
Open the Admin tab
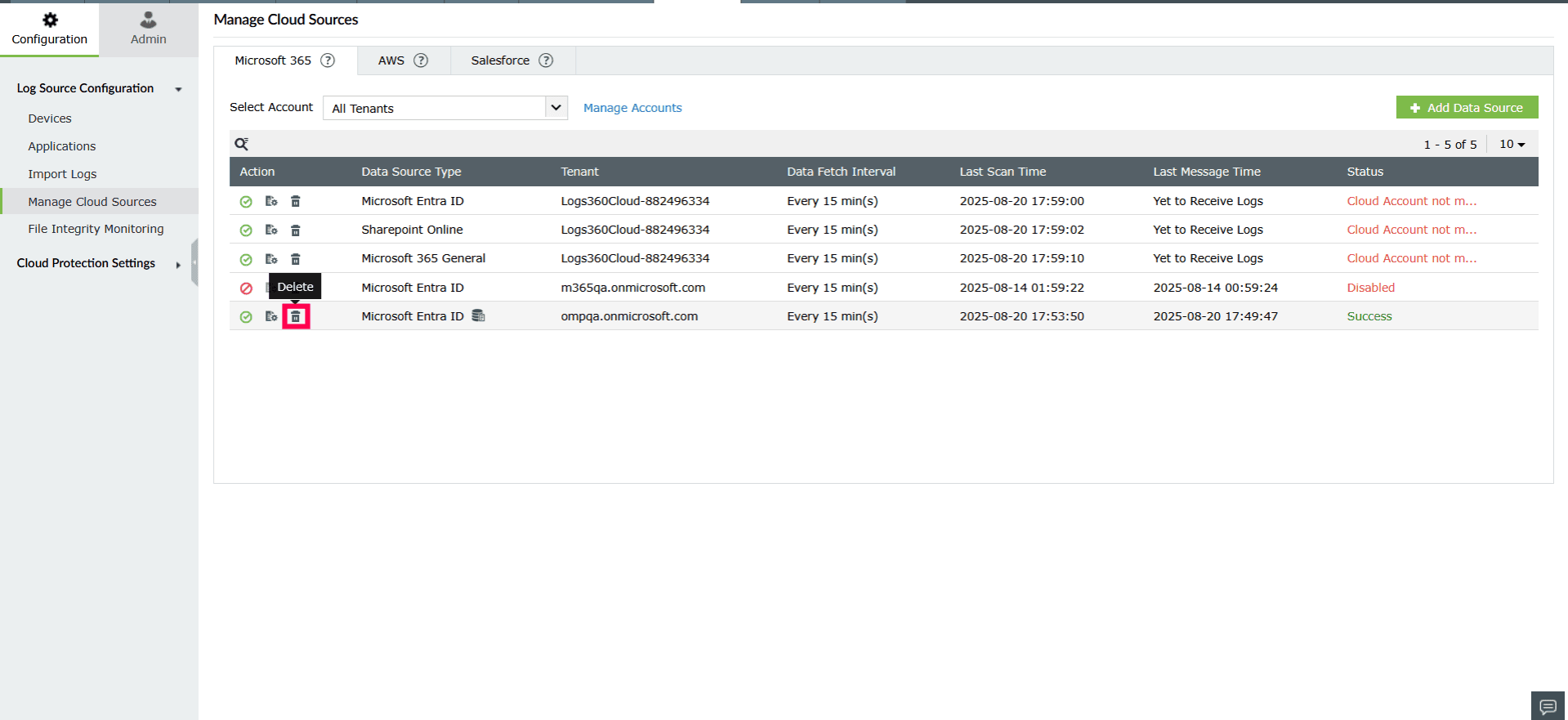tap(149, 29)
